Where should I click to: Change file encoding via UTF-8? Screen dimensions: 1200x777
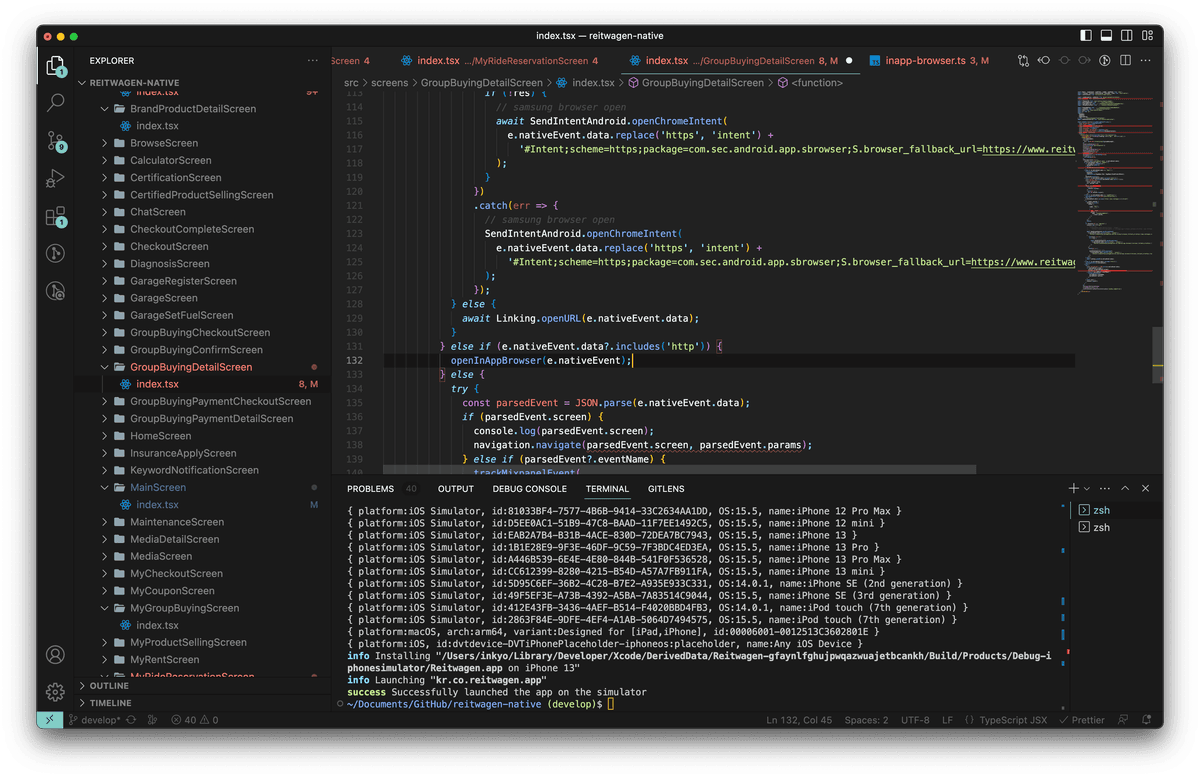tap(915, 720)
